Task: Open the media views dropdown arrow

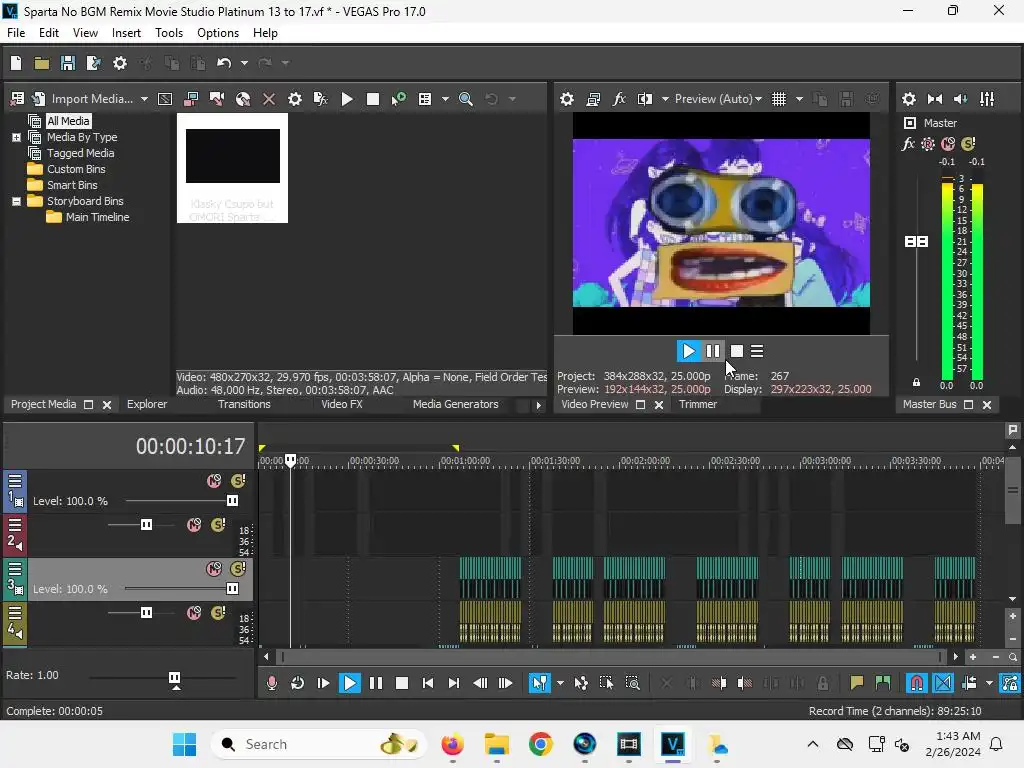Action: point(445,99)
